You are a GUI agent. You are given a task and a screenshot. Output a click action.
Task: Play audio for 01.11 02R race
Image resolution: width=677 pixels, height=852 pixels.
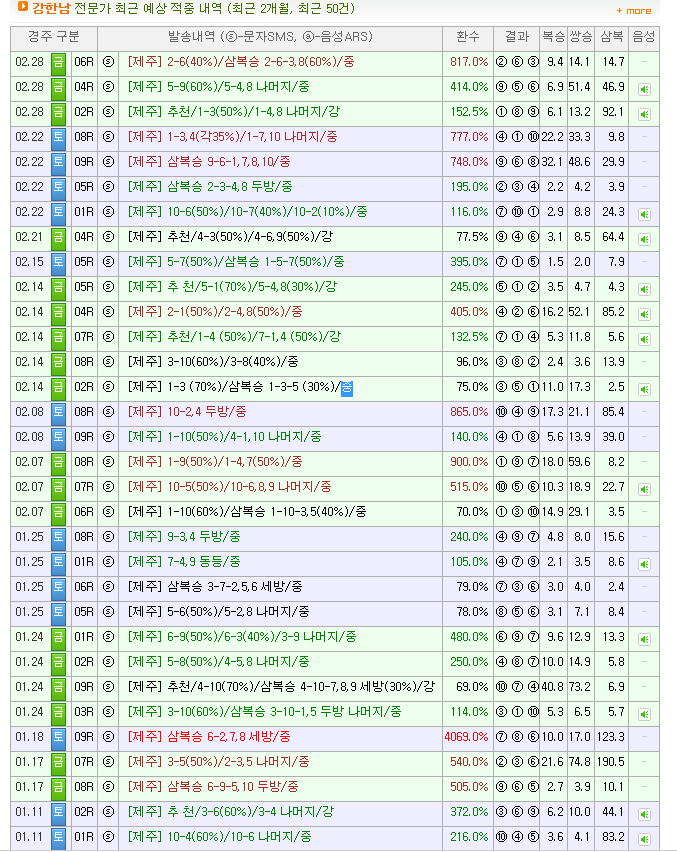point(644,815)
